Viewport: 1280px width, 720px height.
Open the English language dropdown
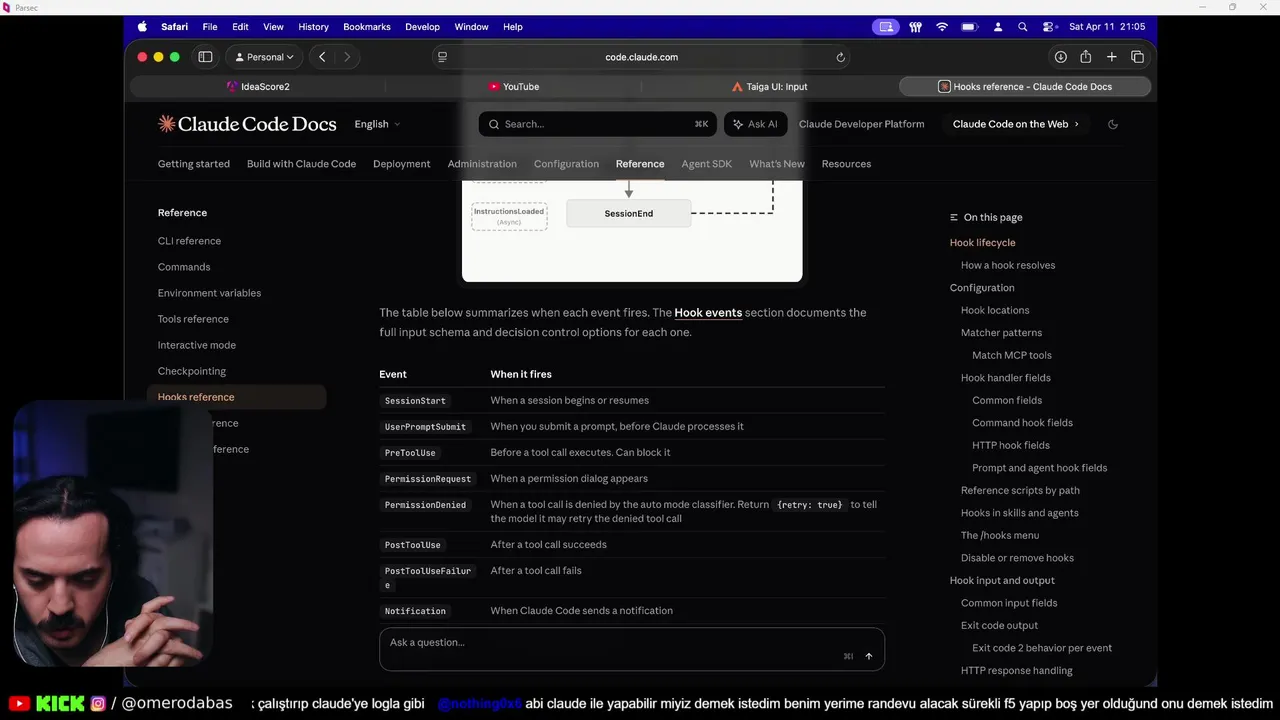coord(377,124)
